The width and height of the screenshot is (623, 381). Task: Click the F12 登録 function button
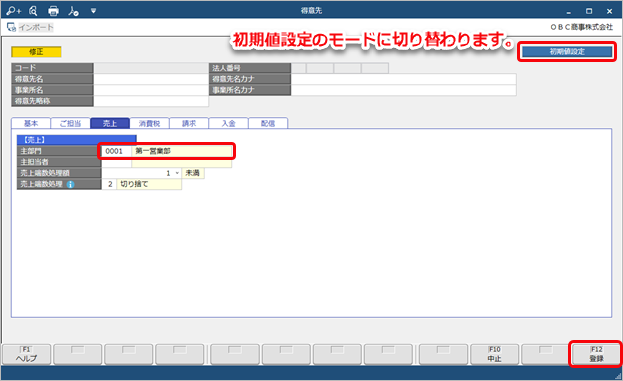(x=596, y=354)
